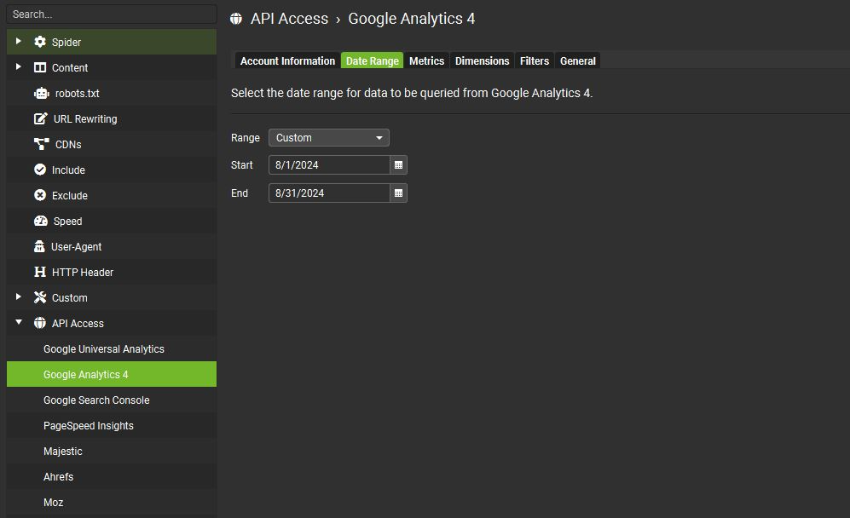Image resolution: width=850 pixels, height=518 pixels.
Task: Click the End date field showing 8/31/2024
Action: click(329, 193)
